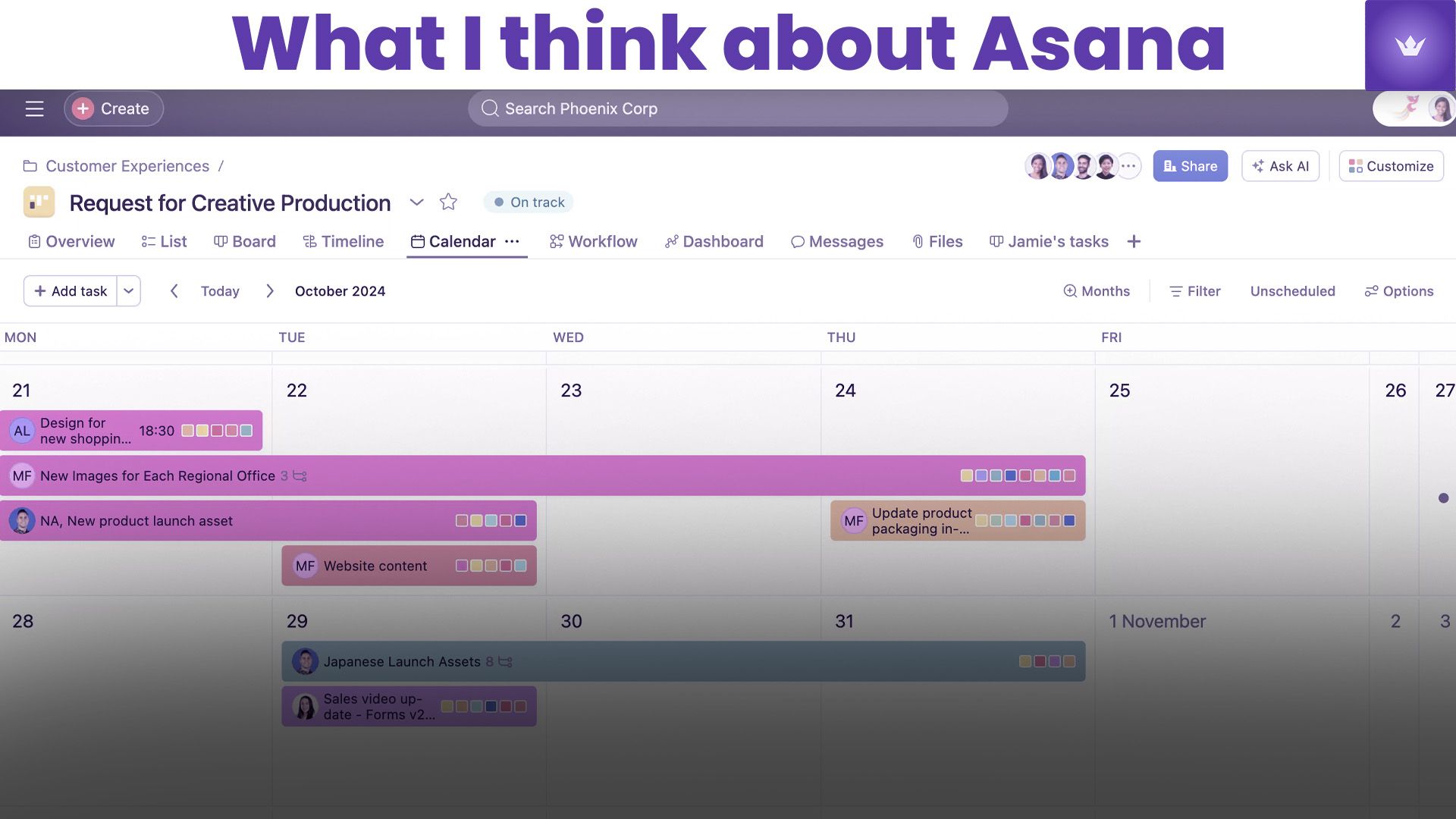Image resolution: width=1456 pixels, height=819 pixels.
Task: Click the Add task button
Action: coord(71,291)
